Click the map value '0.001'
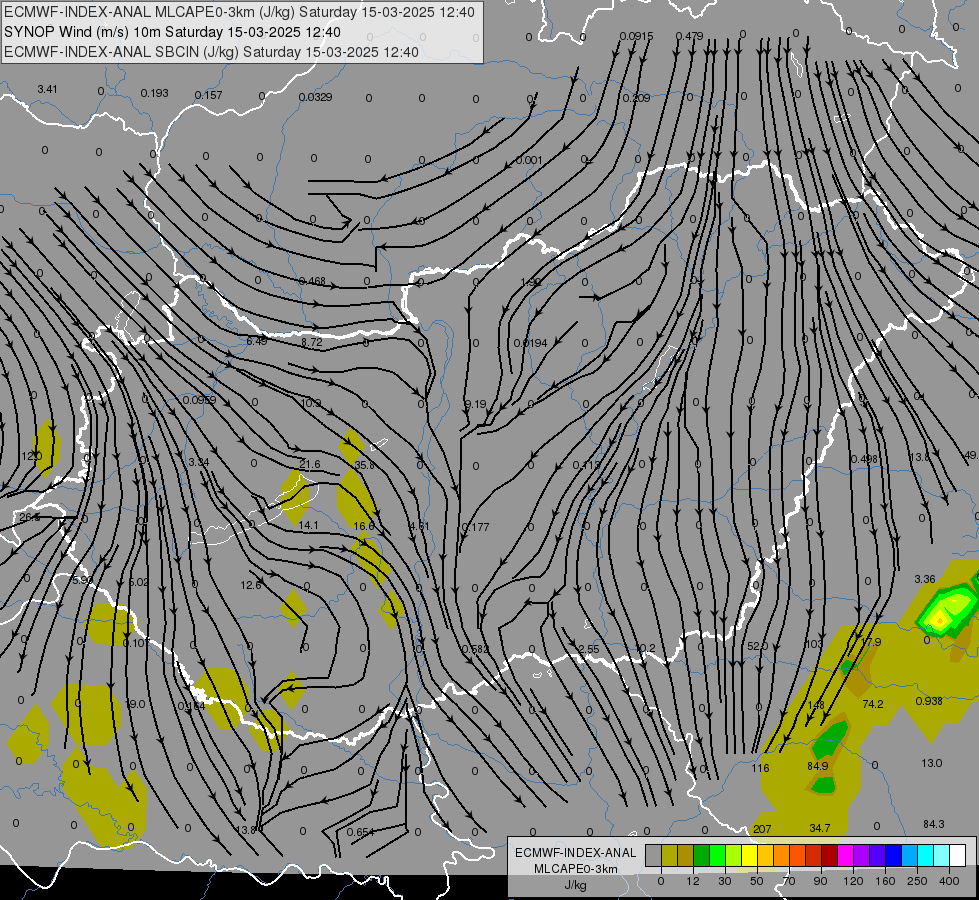This screenshot has width=979, height=900. point(529,161)
